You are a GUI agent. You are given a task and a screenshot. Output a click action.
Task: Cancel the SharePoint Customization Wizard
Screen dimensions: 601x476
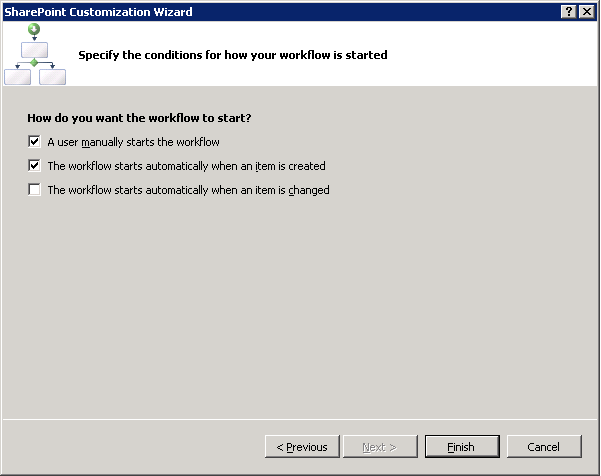pyautogui.click(x=544, y=447)
